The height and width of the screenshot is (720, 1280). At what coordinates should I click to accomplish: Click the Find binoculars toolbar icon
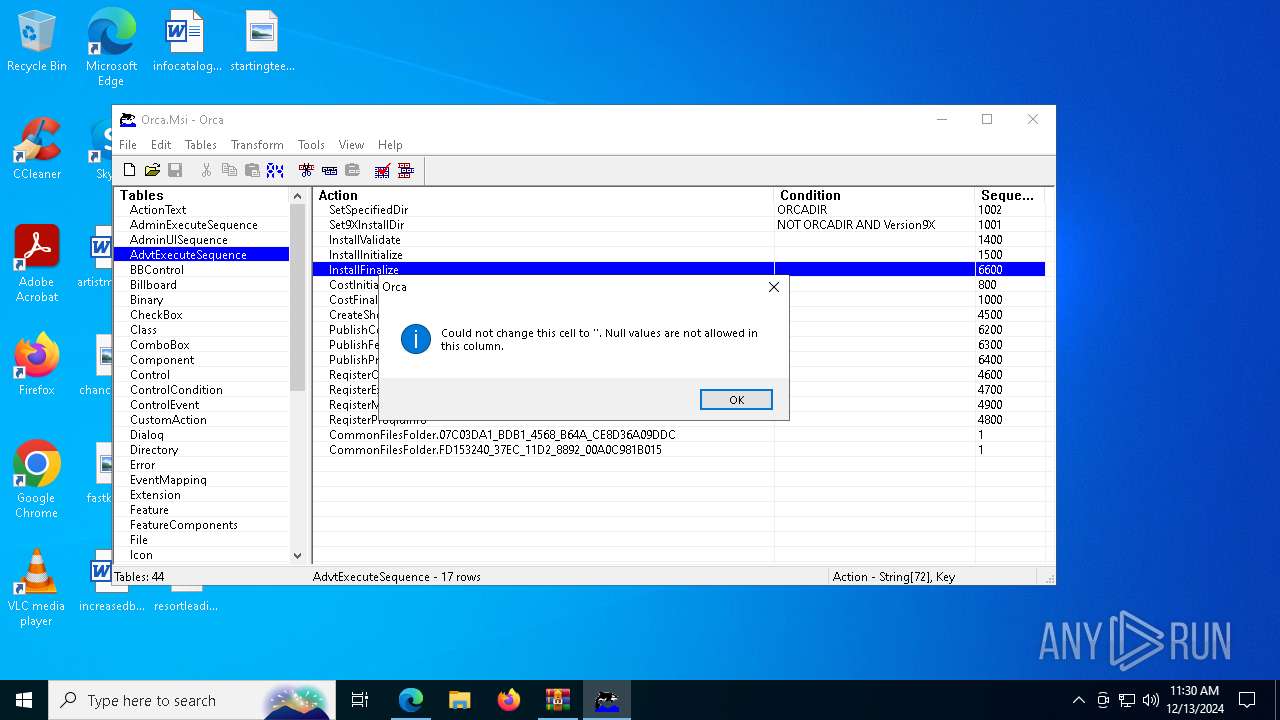[x=275, y=171]
